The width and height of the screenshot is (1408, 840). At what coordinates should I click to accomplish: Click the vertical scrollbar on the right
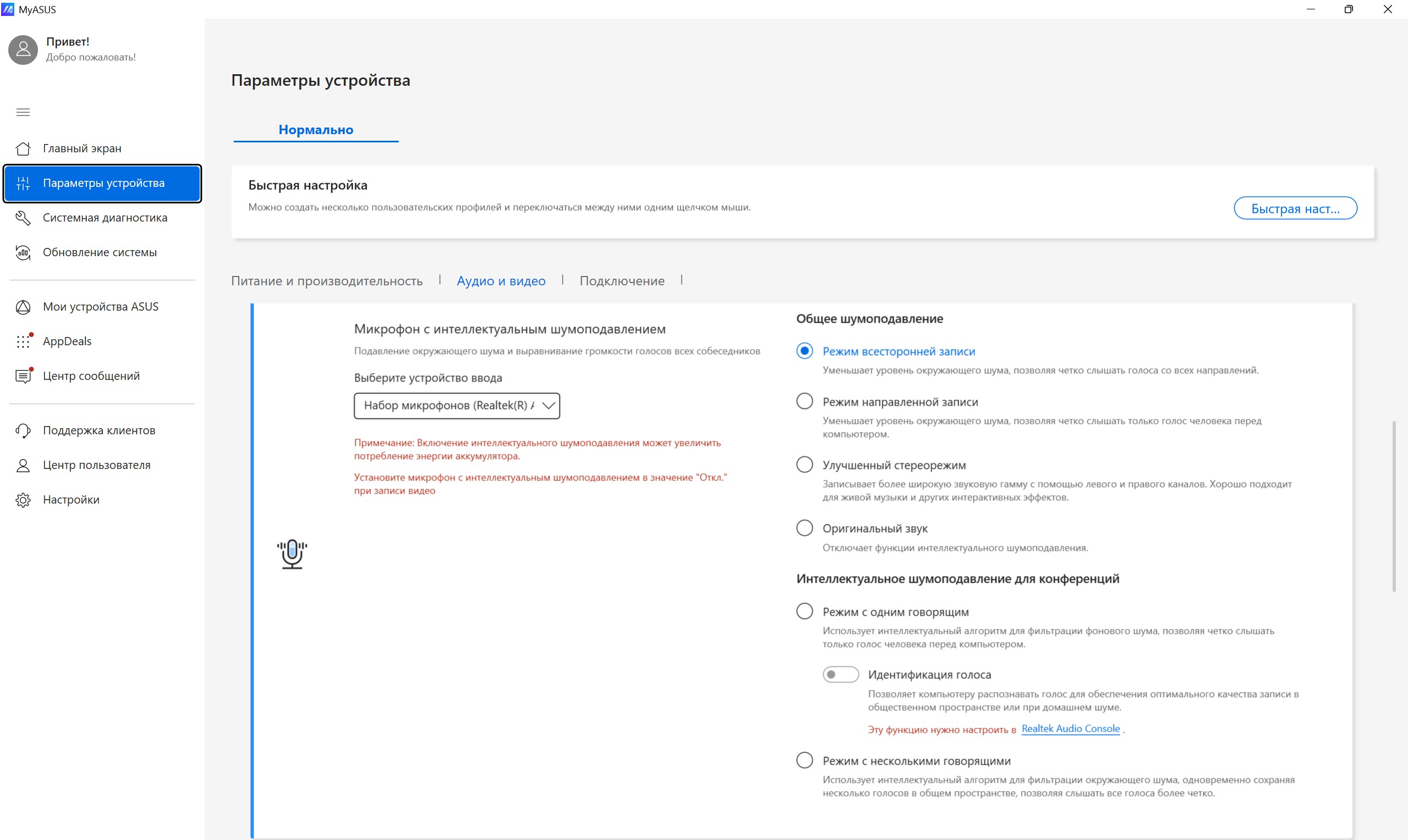(x=1394, y=506)
